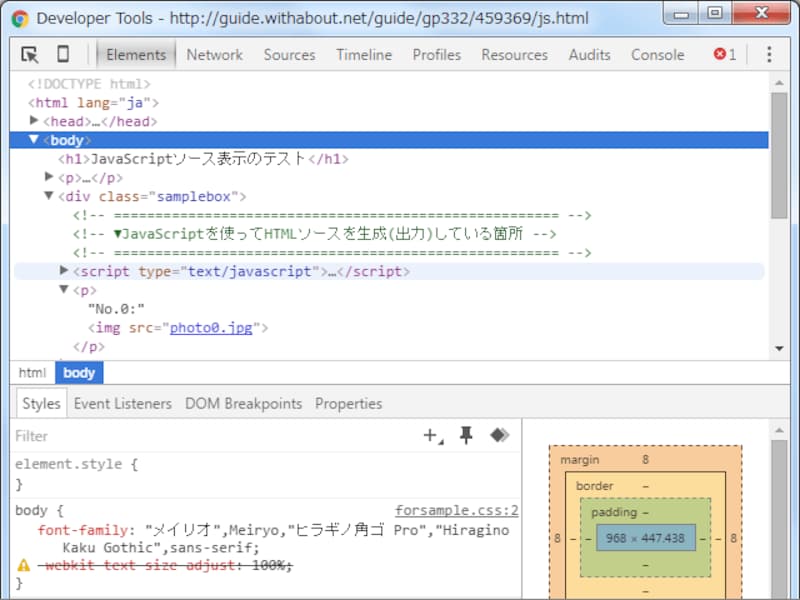
Task: Select the Audits tab
Action: (x=589, y=55)
